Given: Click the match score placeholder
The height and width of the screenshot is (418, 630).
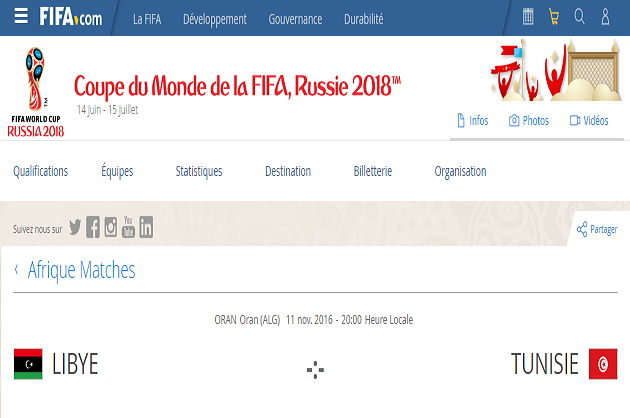Looking at the screenshot, I should tap(315, 370).
